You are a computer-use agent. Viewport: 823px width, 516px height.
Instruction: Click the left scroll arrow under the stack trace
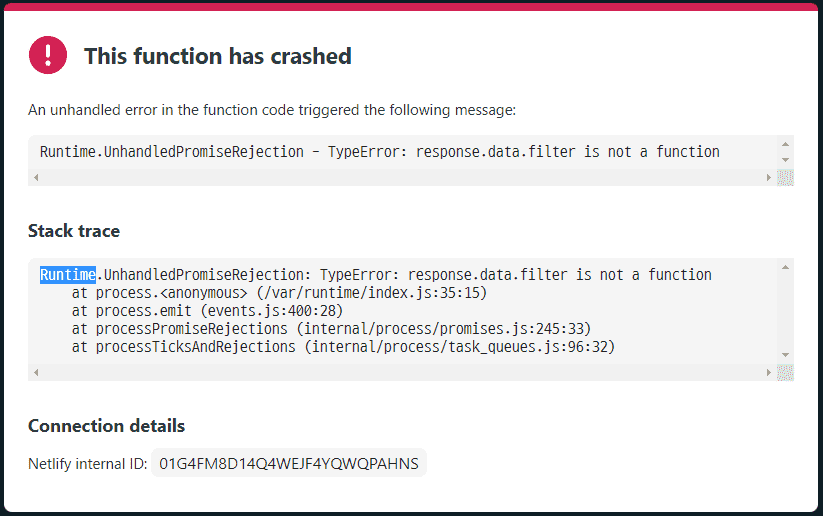coord(36,372)
